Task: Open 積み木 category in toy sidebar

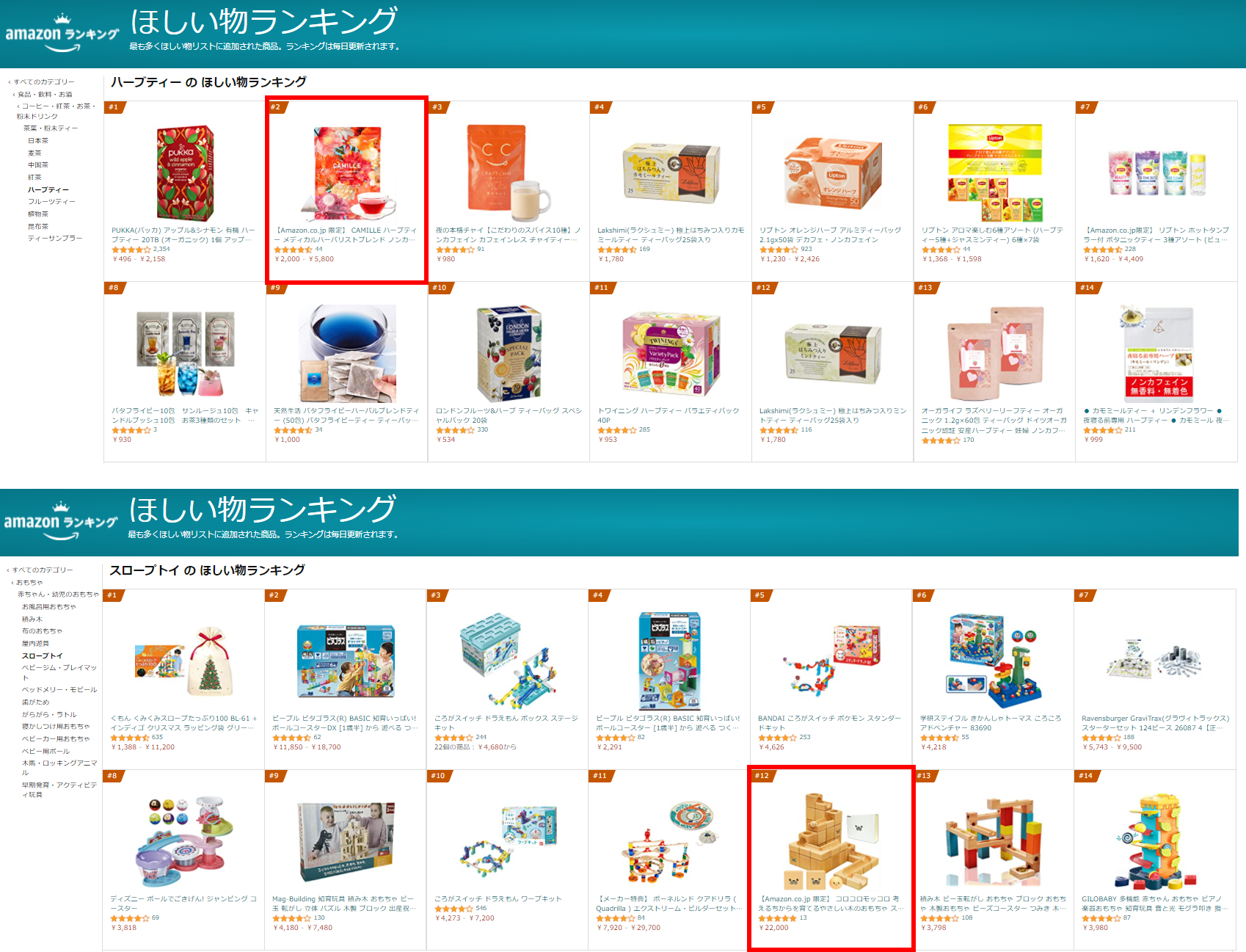Action: (32, 619)
